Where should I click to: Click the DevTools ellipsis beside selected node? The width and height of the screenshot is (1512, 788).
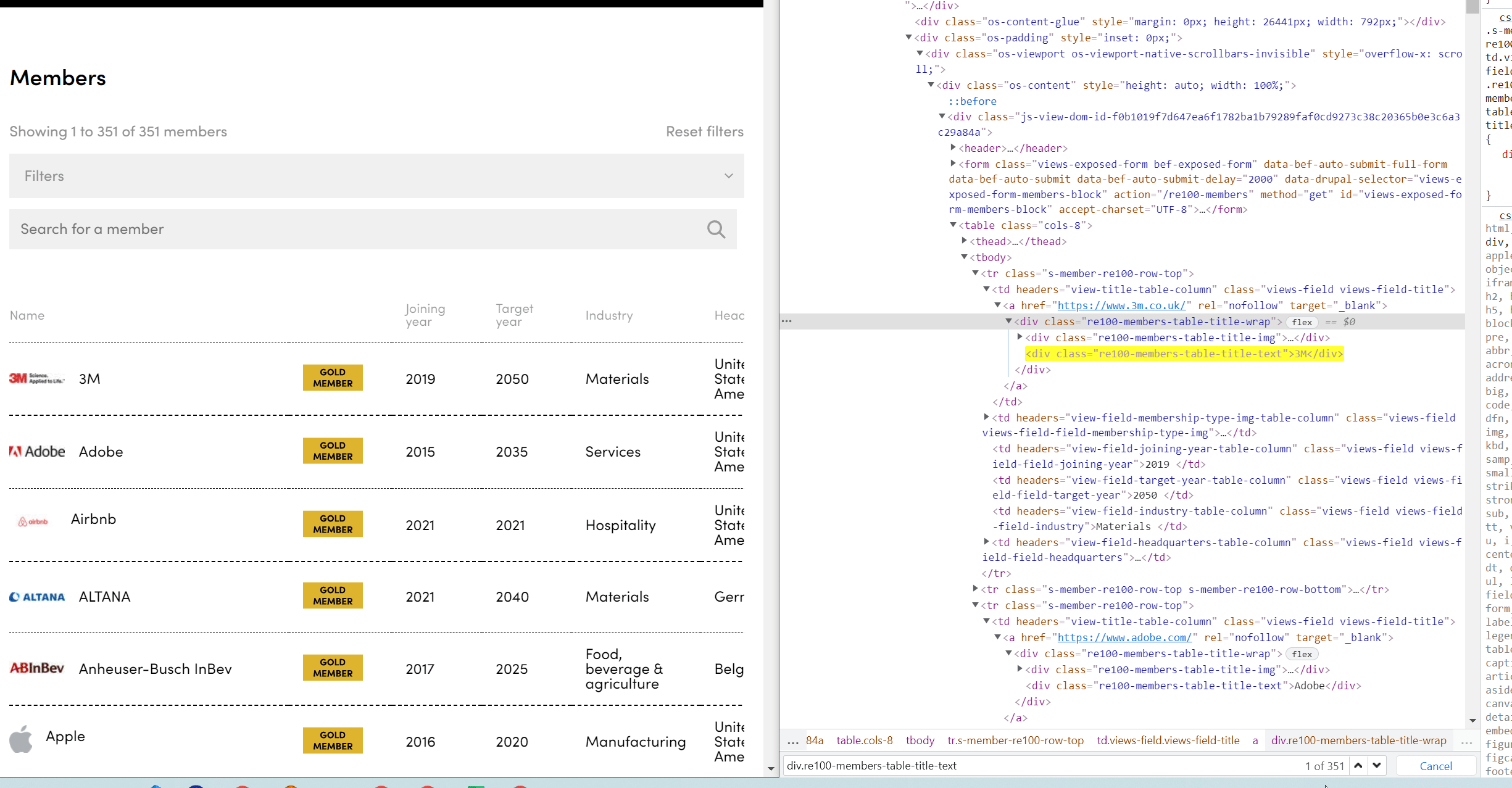coord(786,321)
